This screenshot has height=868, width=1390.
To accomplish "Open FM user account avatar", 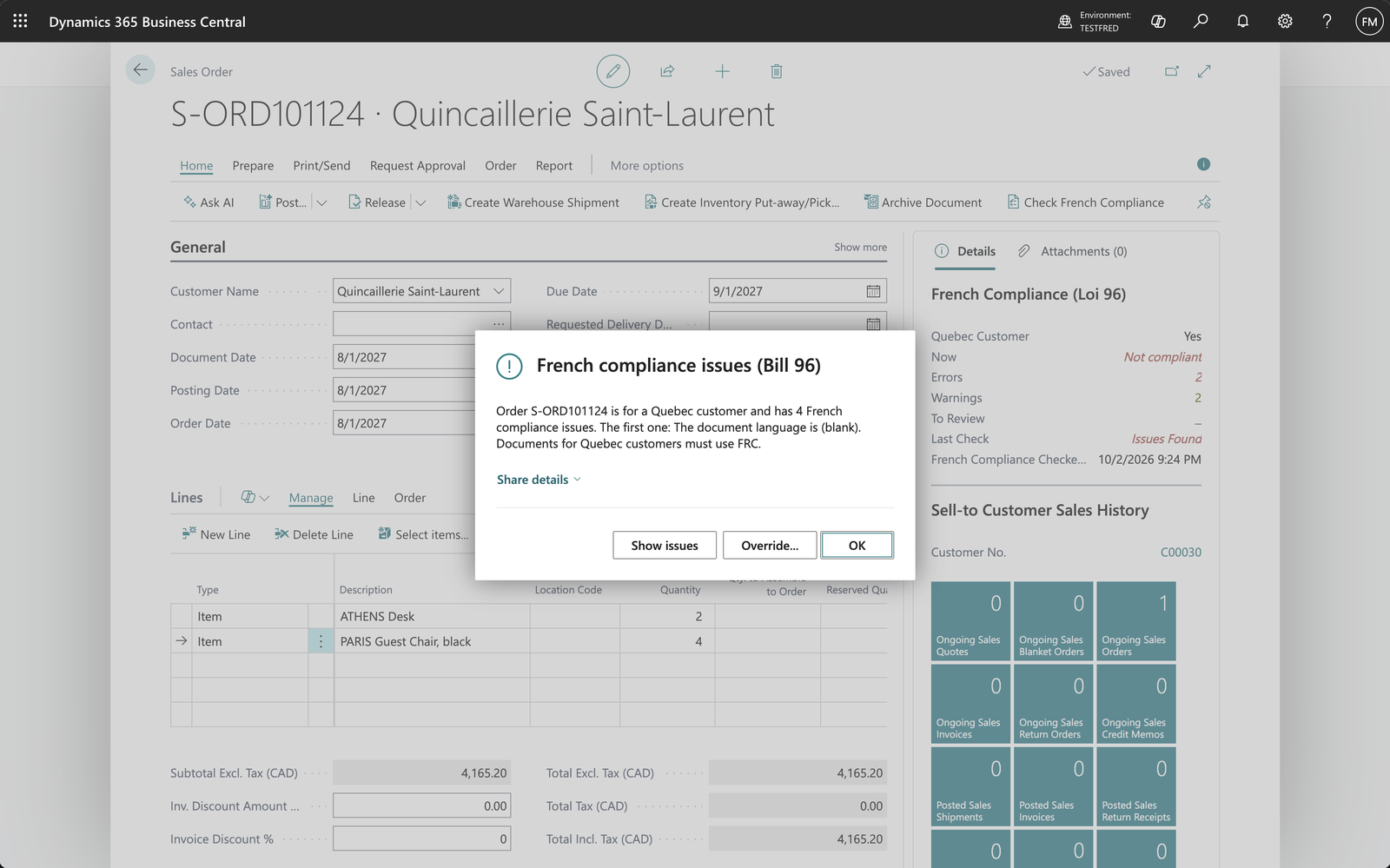I will [x=1369, y=21].
